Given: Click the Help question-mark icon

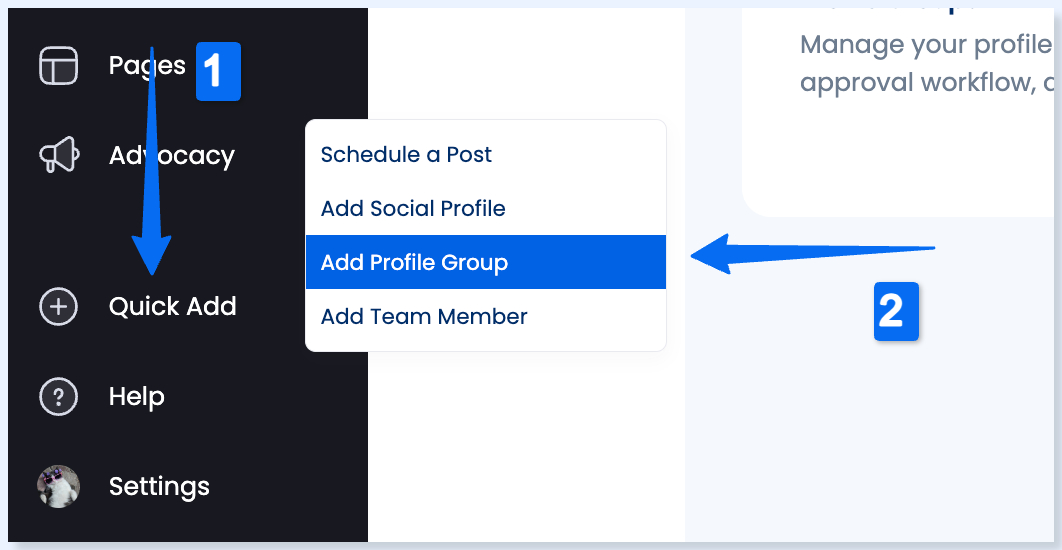Looking at the screenshot, I should pos(58,397).
